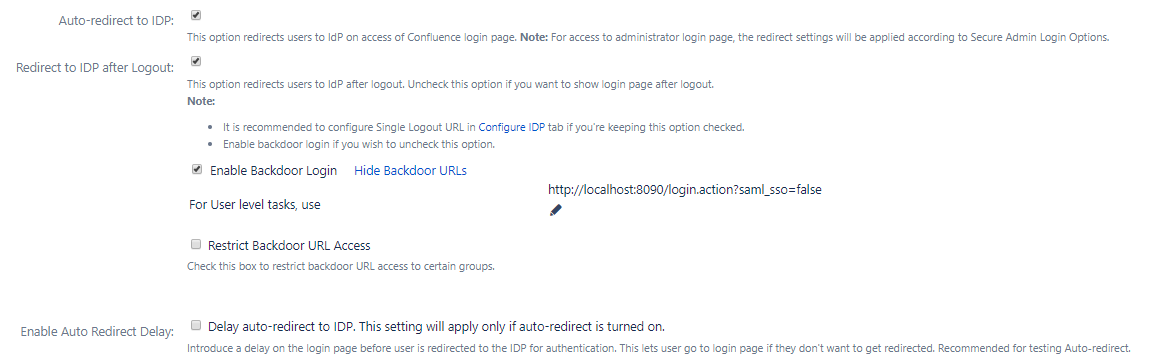The width and height of the screenshot is (1149, 363).
Task: Edit the backdoor URL with pencil icon
Action: [x=555, y=211]
